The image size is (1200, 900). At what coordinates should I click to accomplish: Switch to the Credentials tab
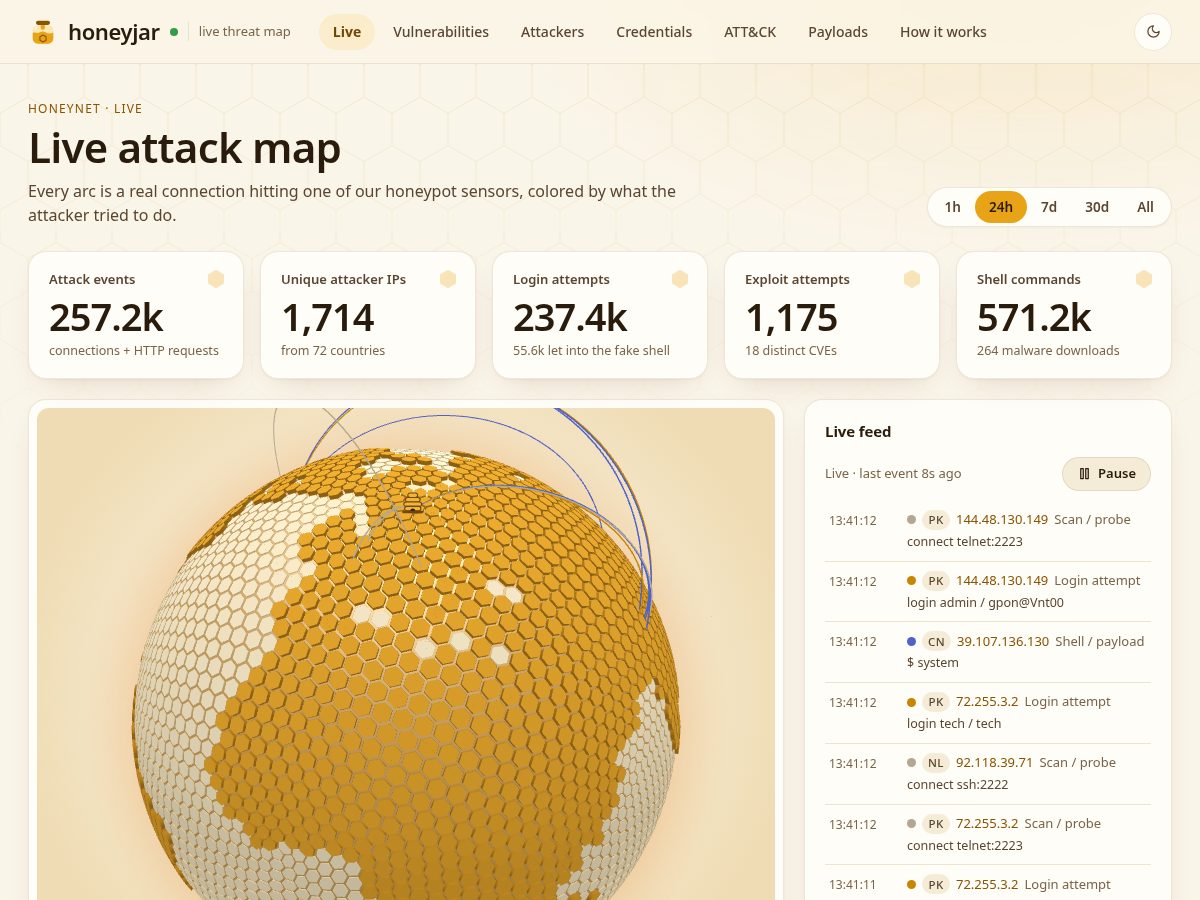pyautogui.click(x=654, y=32)
